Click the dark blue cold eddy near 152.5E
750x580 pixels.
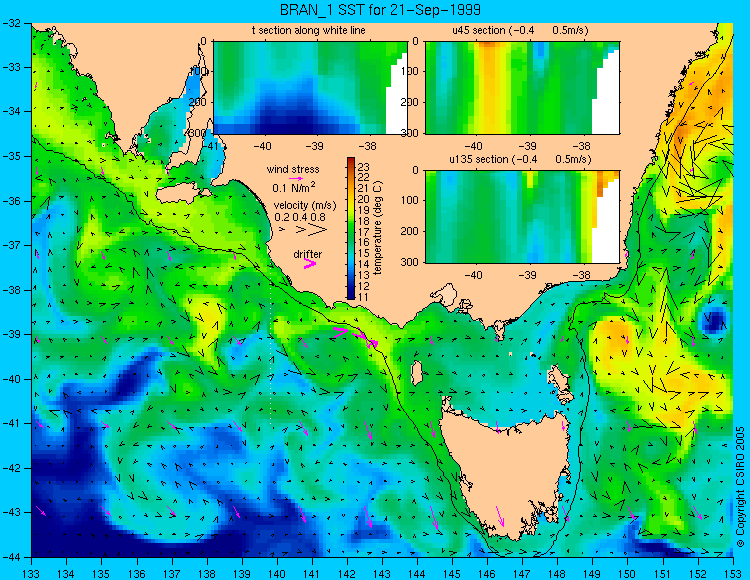pos(714,320)
